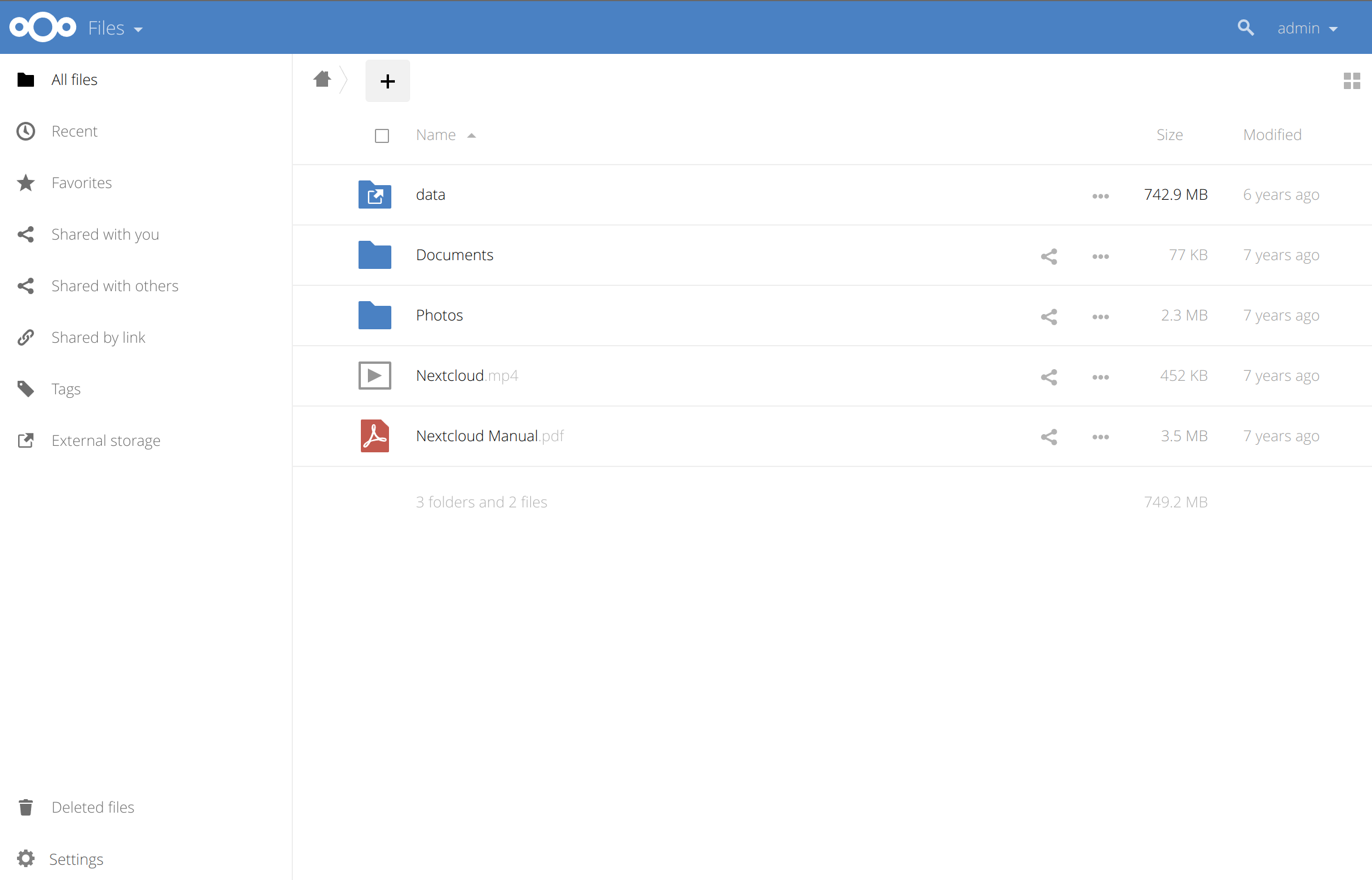The height and width of the screenshot is (880, 1372).
Task: Open more actions for Photos
Action: (1101, 317)
